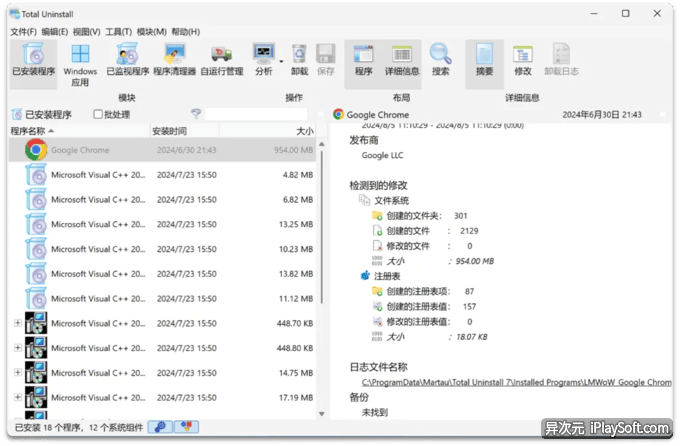Click the 卸载 toolbar icon

tap(299, 60)
